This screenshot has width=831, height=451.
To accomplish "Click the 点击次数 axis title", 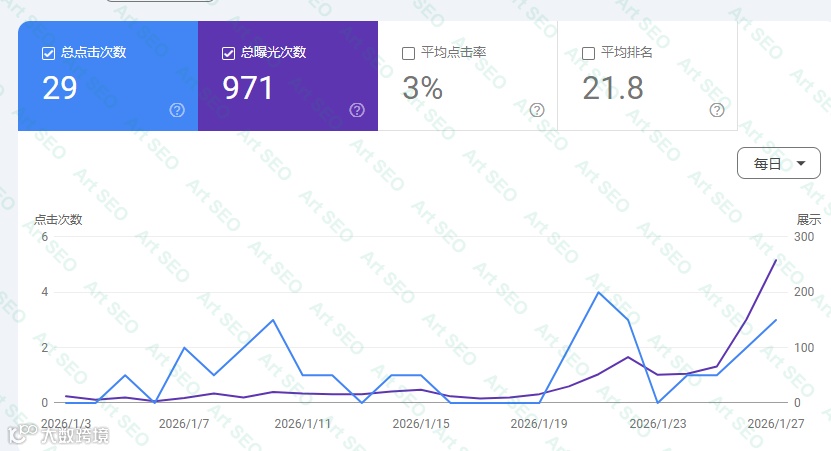I will pos(58,219).
